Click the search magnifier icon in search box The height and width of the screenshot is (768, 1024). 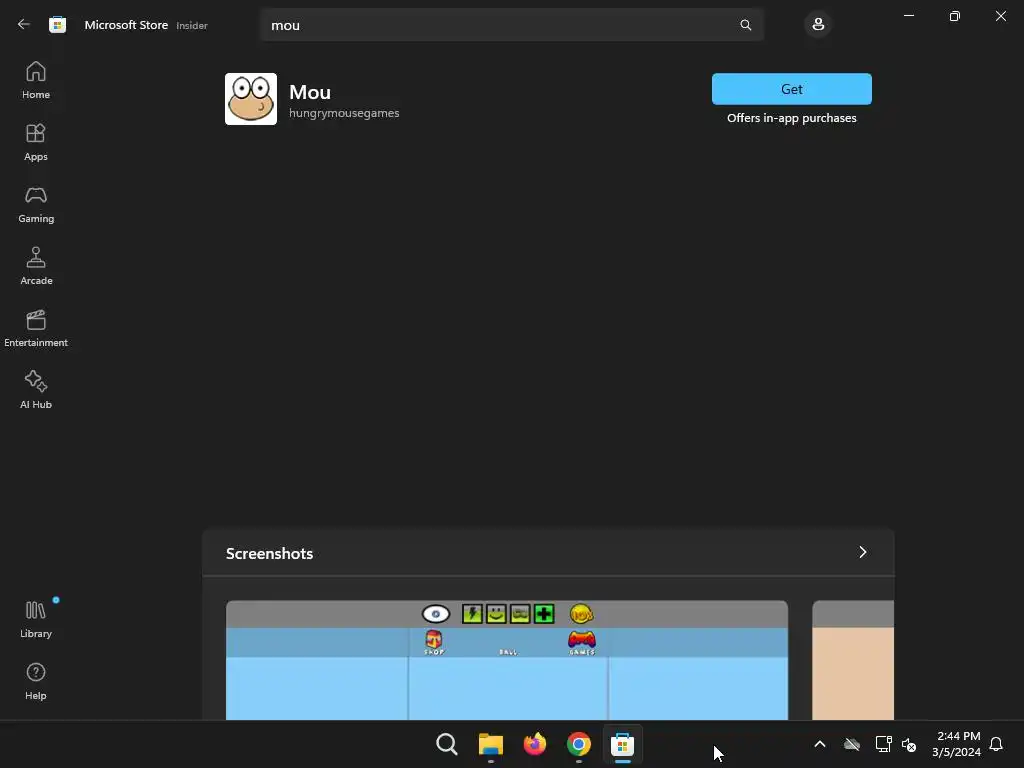[746, 25]
